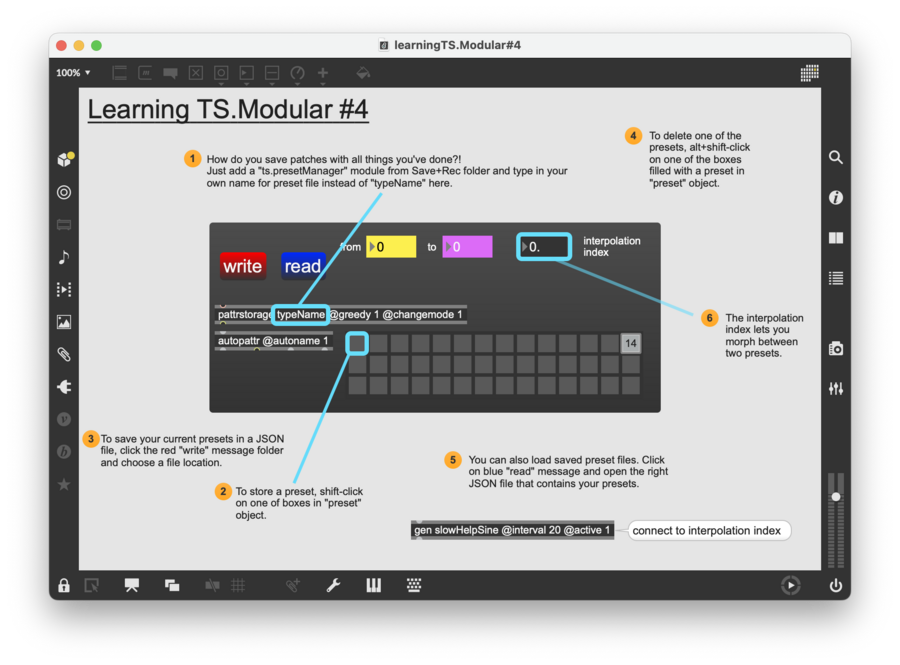
Task: Select preset slot 14 in preset grid
Action: 630,344
